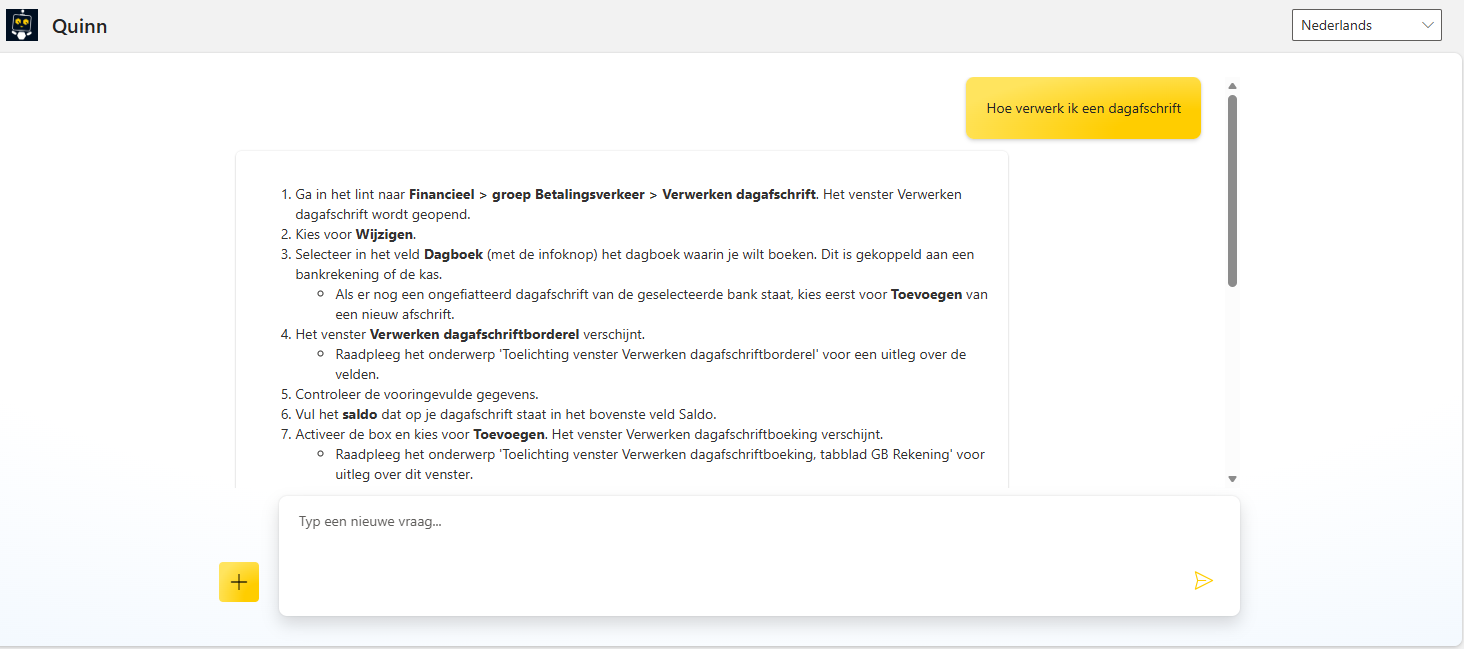
Task: Click the scrollbar down arrow
Action: 1232,479
